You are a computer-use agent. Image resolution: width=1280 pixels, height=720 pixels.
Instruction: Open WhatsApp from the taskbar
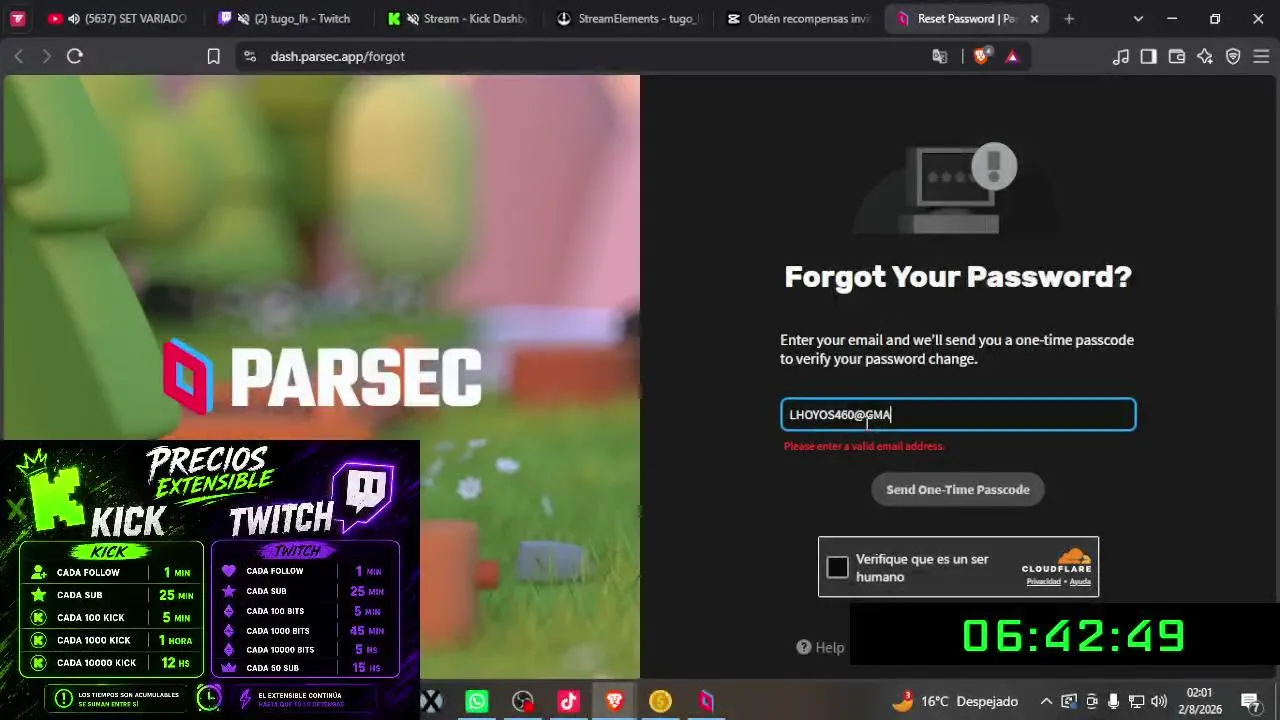477,701
